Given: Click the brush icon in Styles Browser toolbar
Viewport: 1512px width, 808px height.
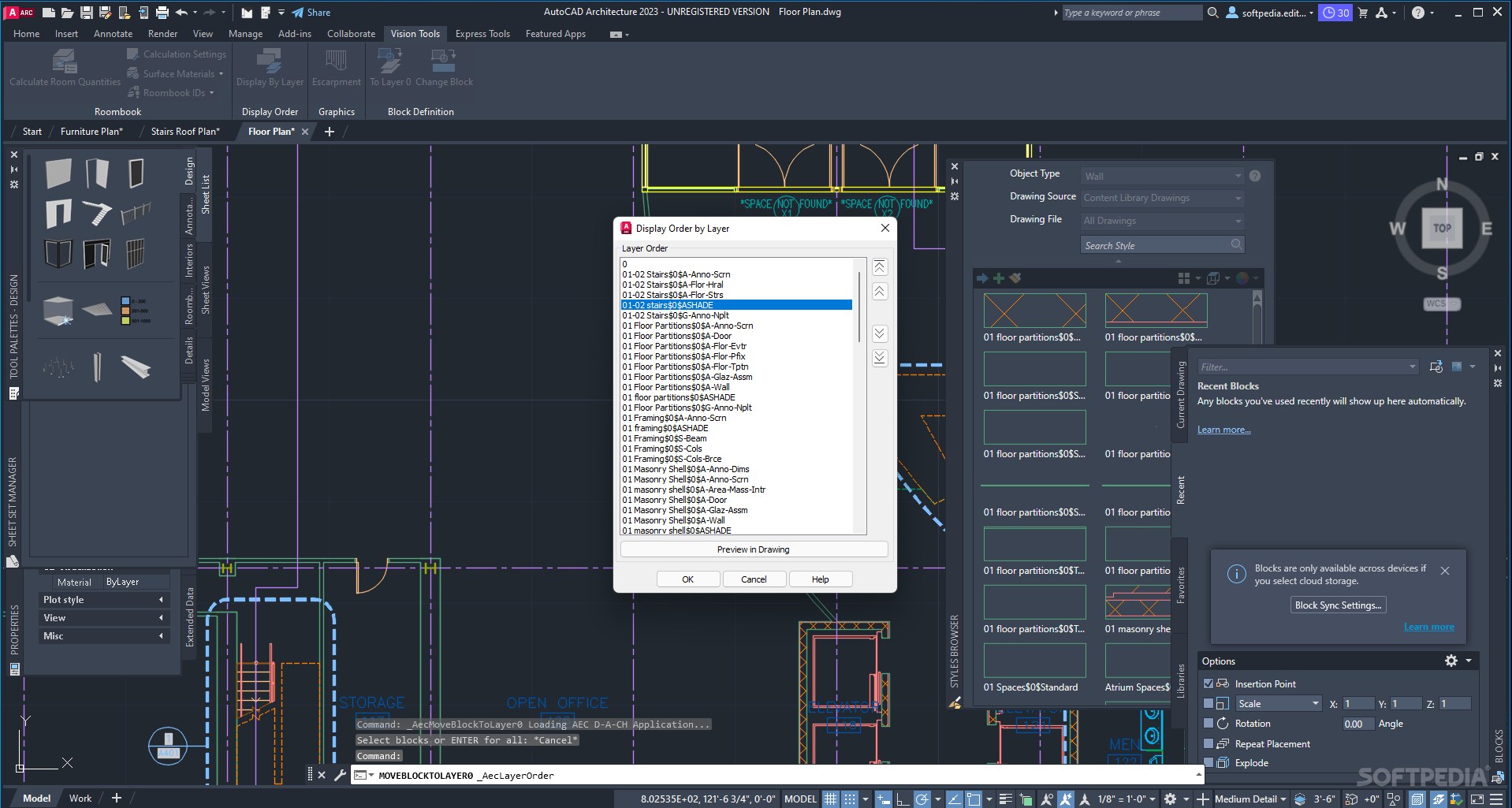Looking at the screenshot, I should (x=1015, y=278).
